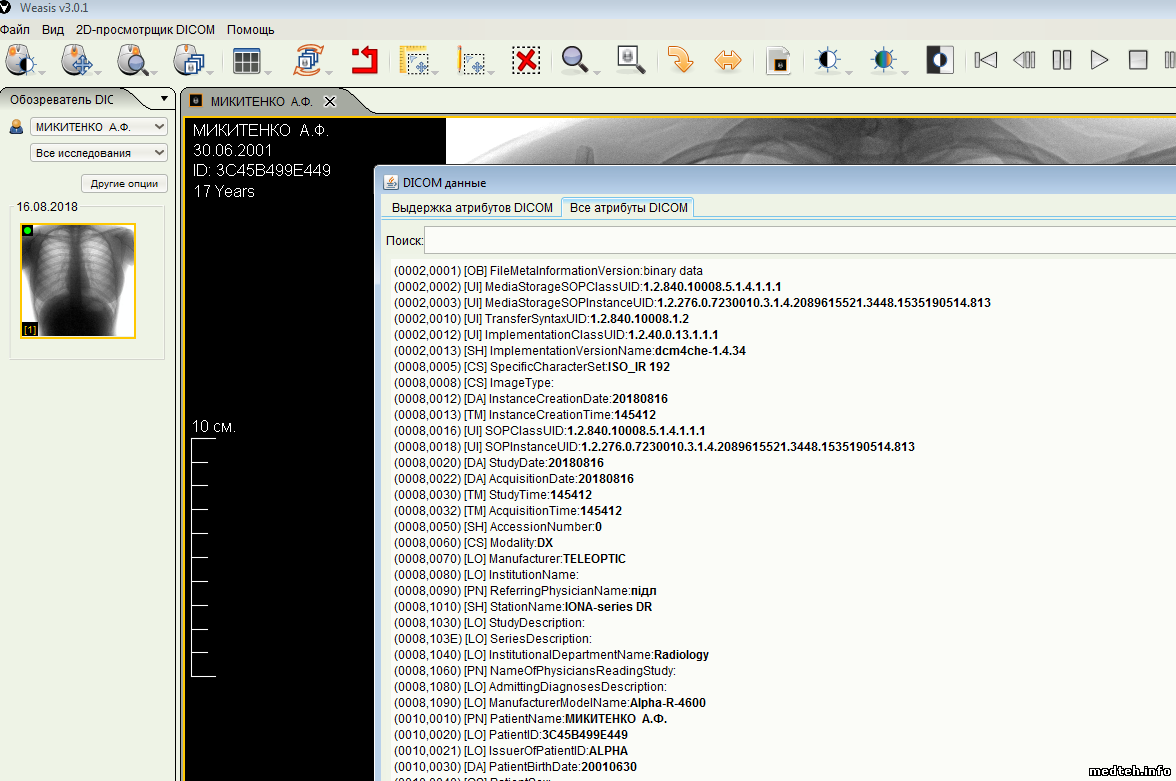Click the rotate image clockwise icon

coord(681,61)
